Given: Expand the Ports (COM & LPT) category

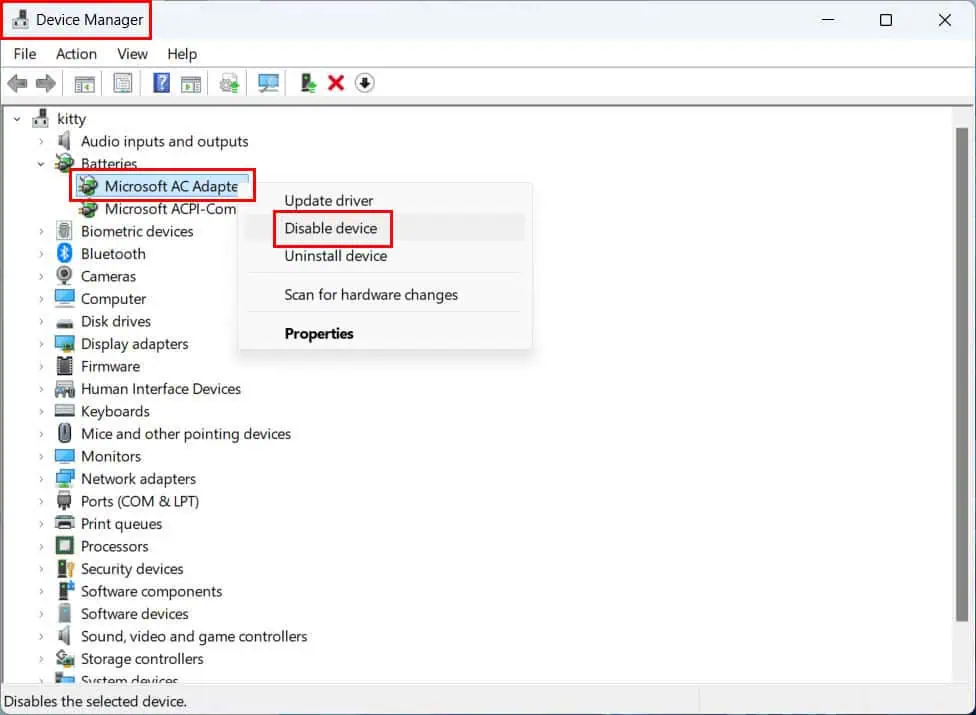Looking at the screenshot, I should pyautogui.click(x=41, y=501).
